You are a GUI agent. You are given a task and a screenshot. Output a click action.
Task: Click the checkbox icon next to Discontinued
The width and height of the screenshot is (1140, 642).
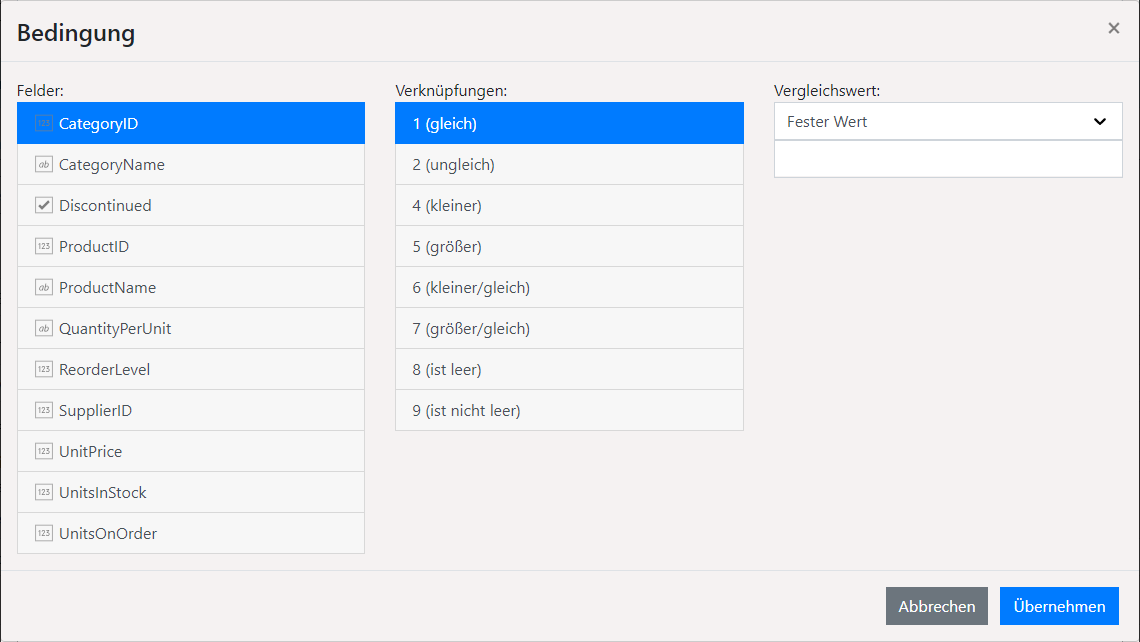click(43, 206)
